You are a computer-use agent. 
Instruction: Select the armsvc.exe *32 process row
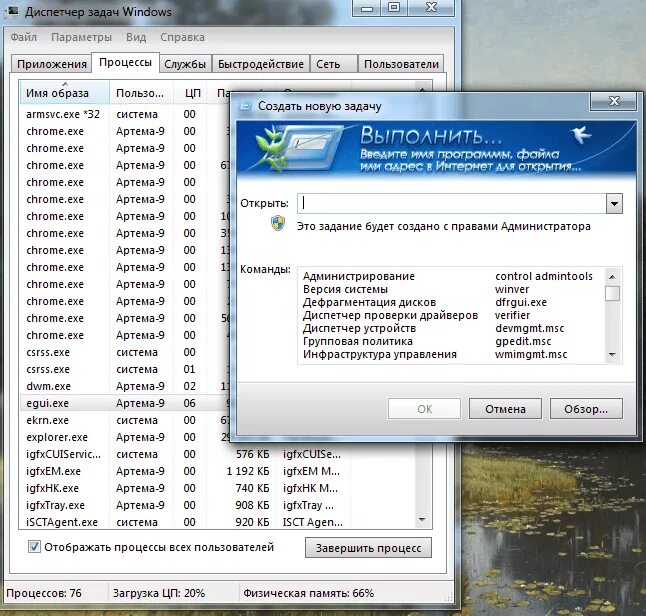(124, 114)
